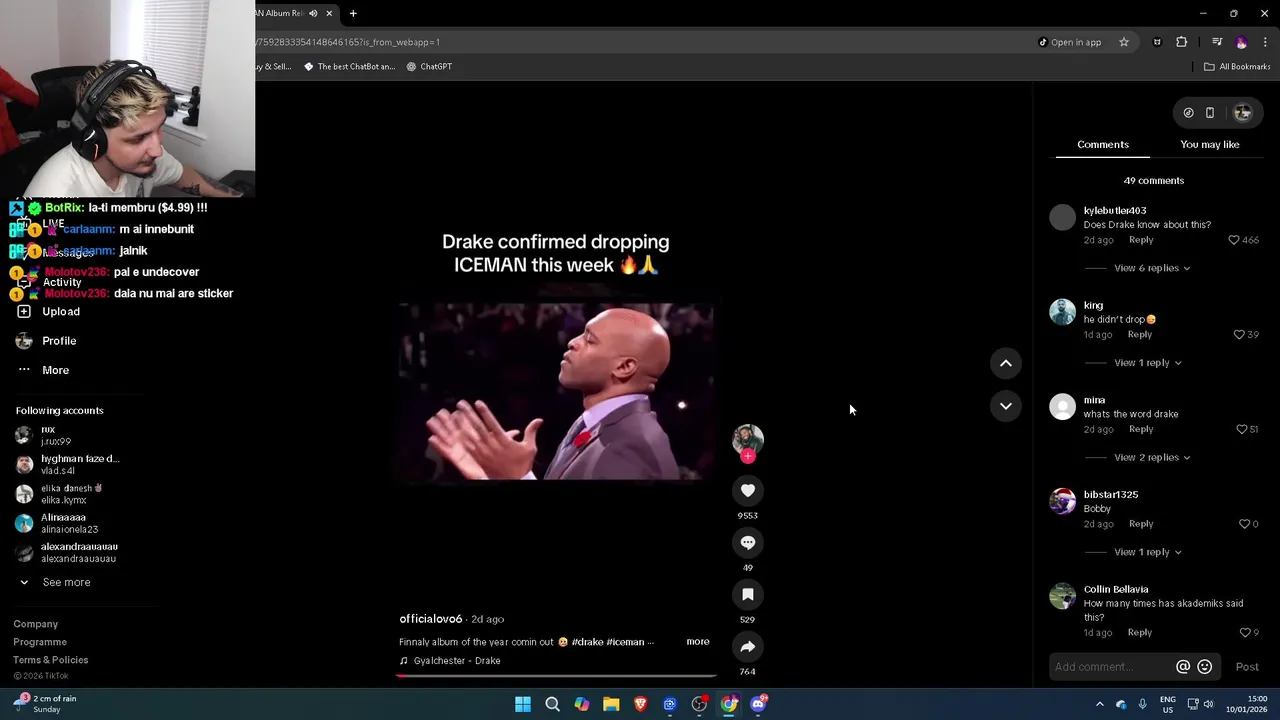1280x720 pixels.
Task: Open the emoji picker in the comment box
Action: pyautogui.click(x=1204, y=667)
